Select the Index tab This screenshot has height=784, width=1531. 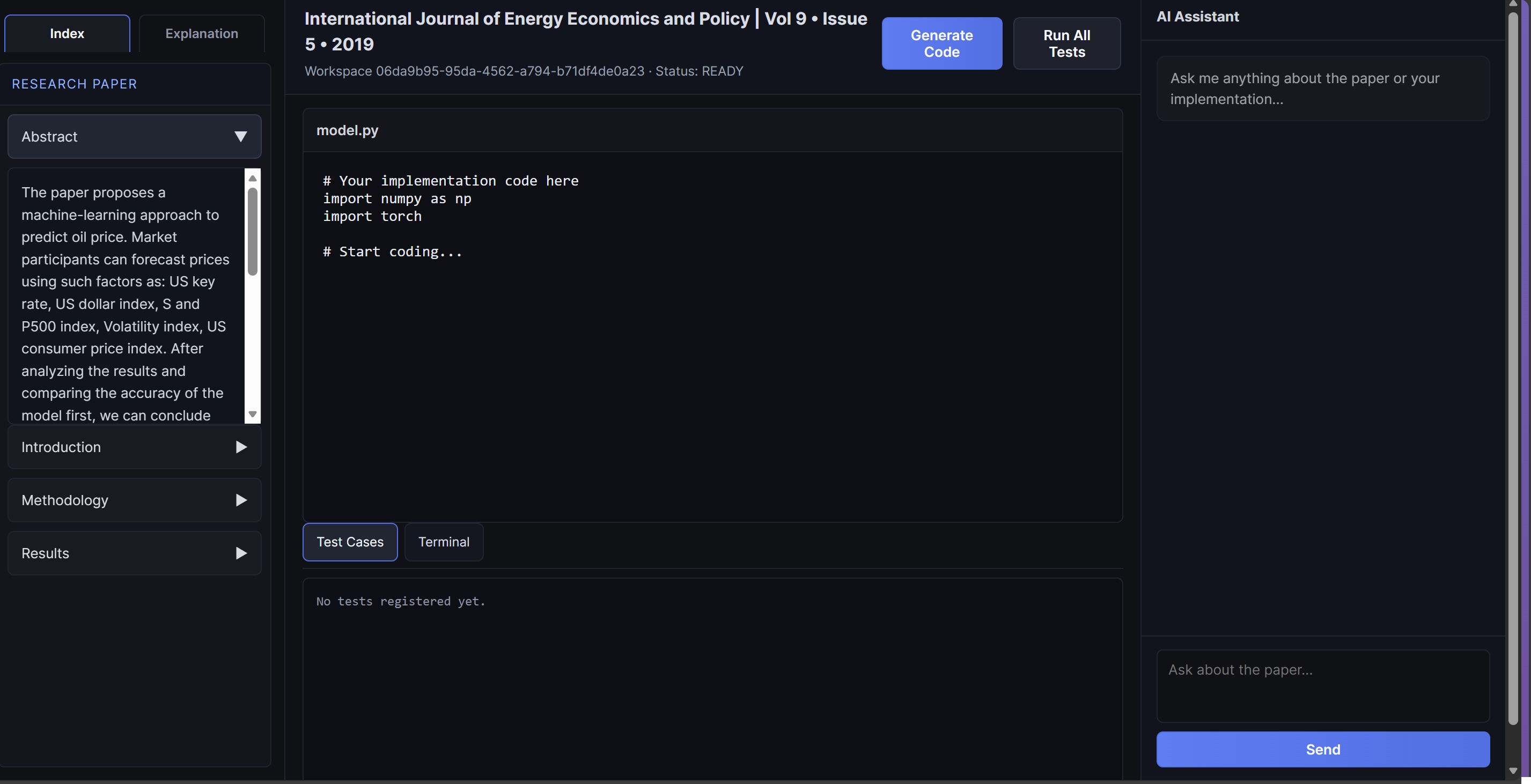click(67, 34)
